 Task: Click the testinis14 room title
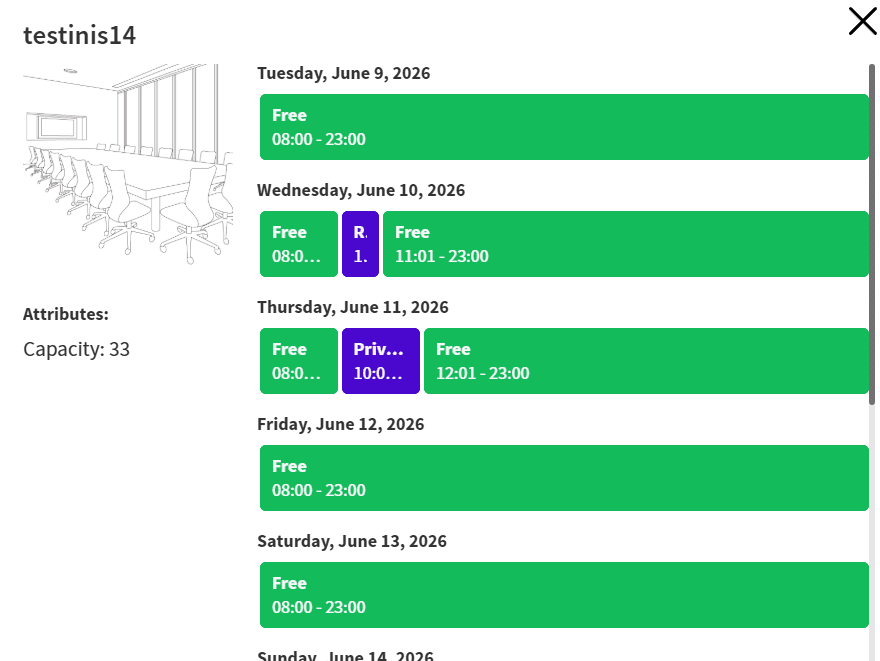pos(79,35)
